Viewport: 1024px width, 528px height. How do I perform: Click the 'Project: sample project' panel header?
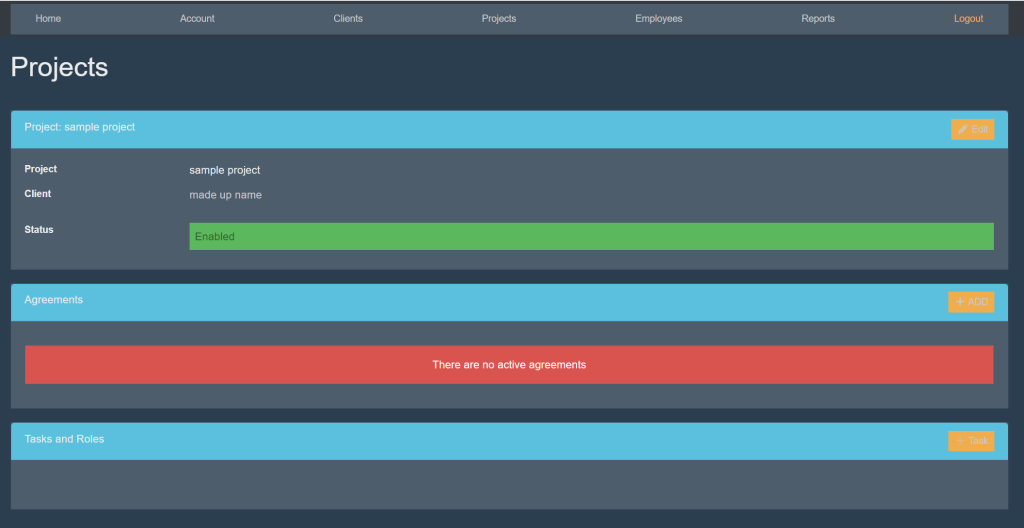pos(80,127)
